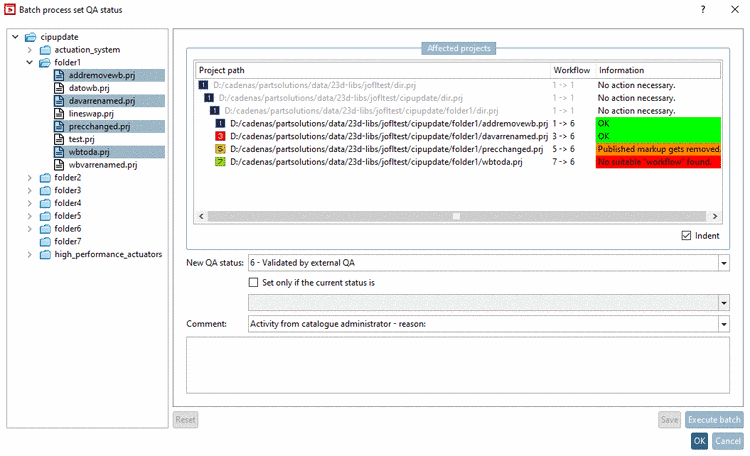Select the '3 -> 6' workflow cell
The height and width of the screenshot is (456, 750).
click(x=563, y=136)
